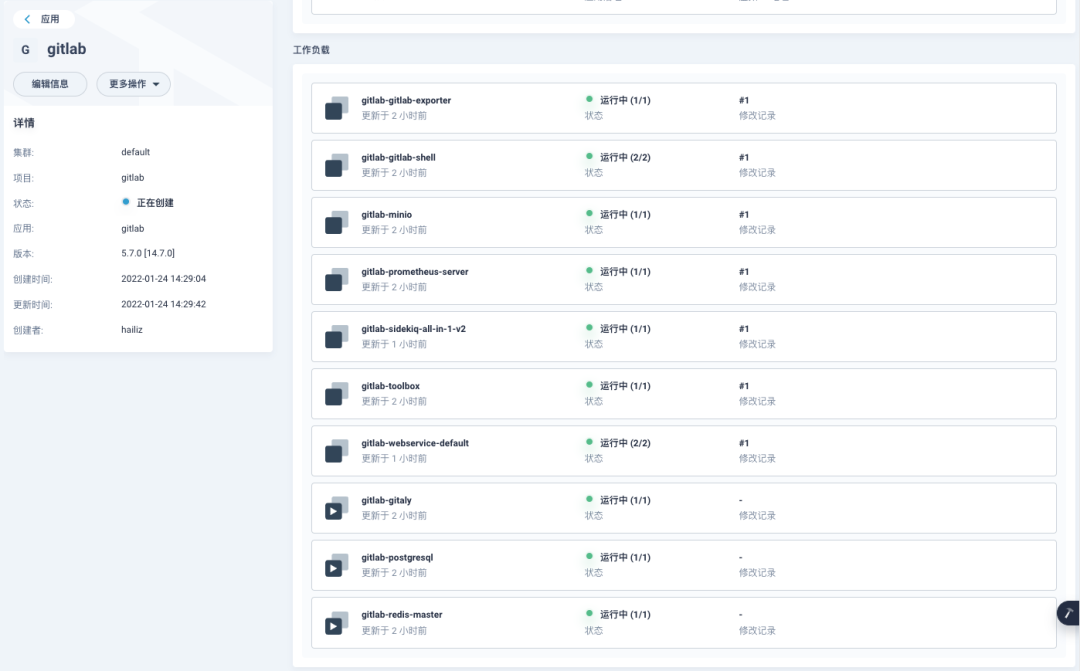Click revision #1 of gitlab-gitlab-exporter
Viewport: 1080px width, 671px height.
[x=744, y=100]
